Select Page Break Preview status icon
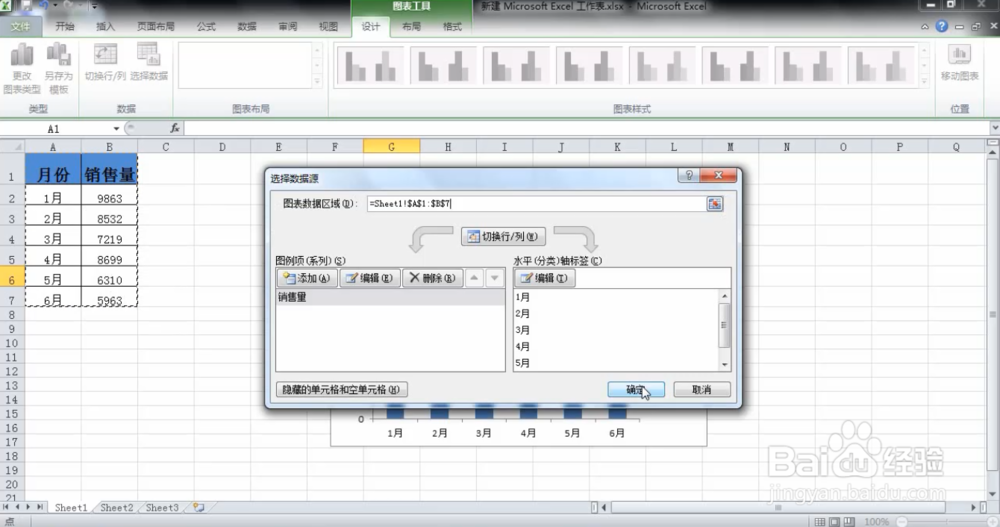Viewport: 1000px width, 527px height. [x=849, y=522]
